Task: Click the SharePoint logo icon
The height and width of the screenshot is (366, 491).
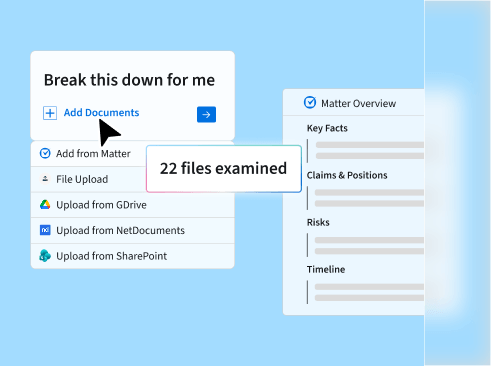Action: click(x=45, y=256)
